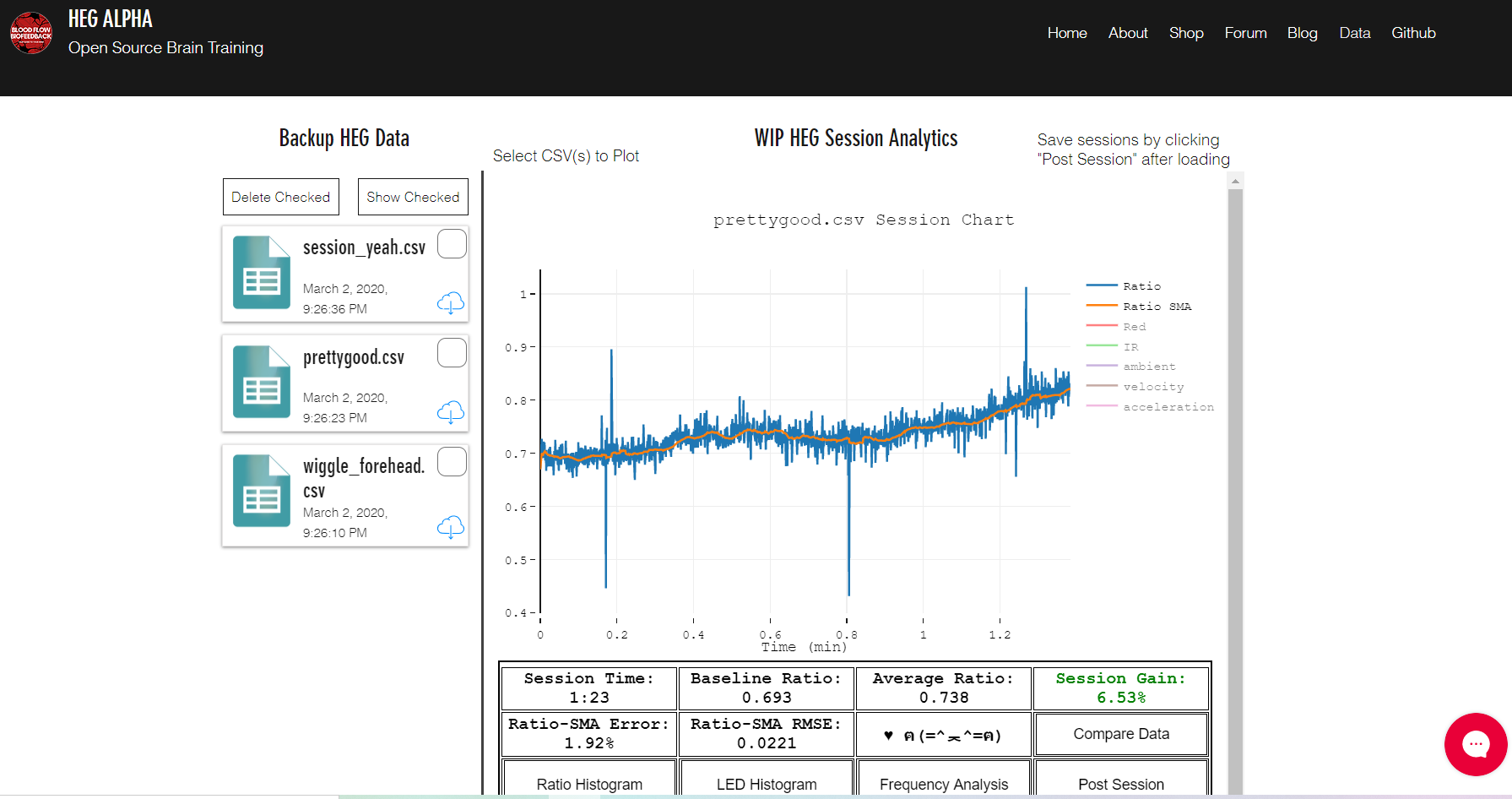Click the spreadsheet icon for session_yeah.csv
This screenshot has height=799, width=1512.
[x=262, y=274]
